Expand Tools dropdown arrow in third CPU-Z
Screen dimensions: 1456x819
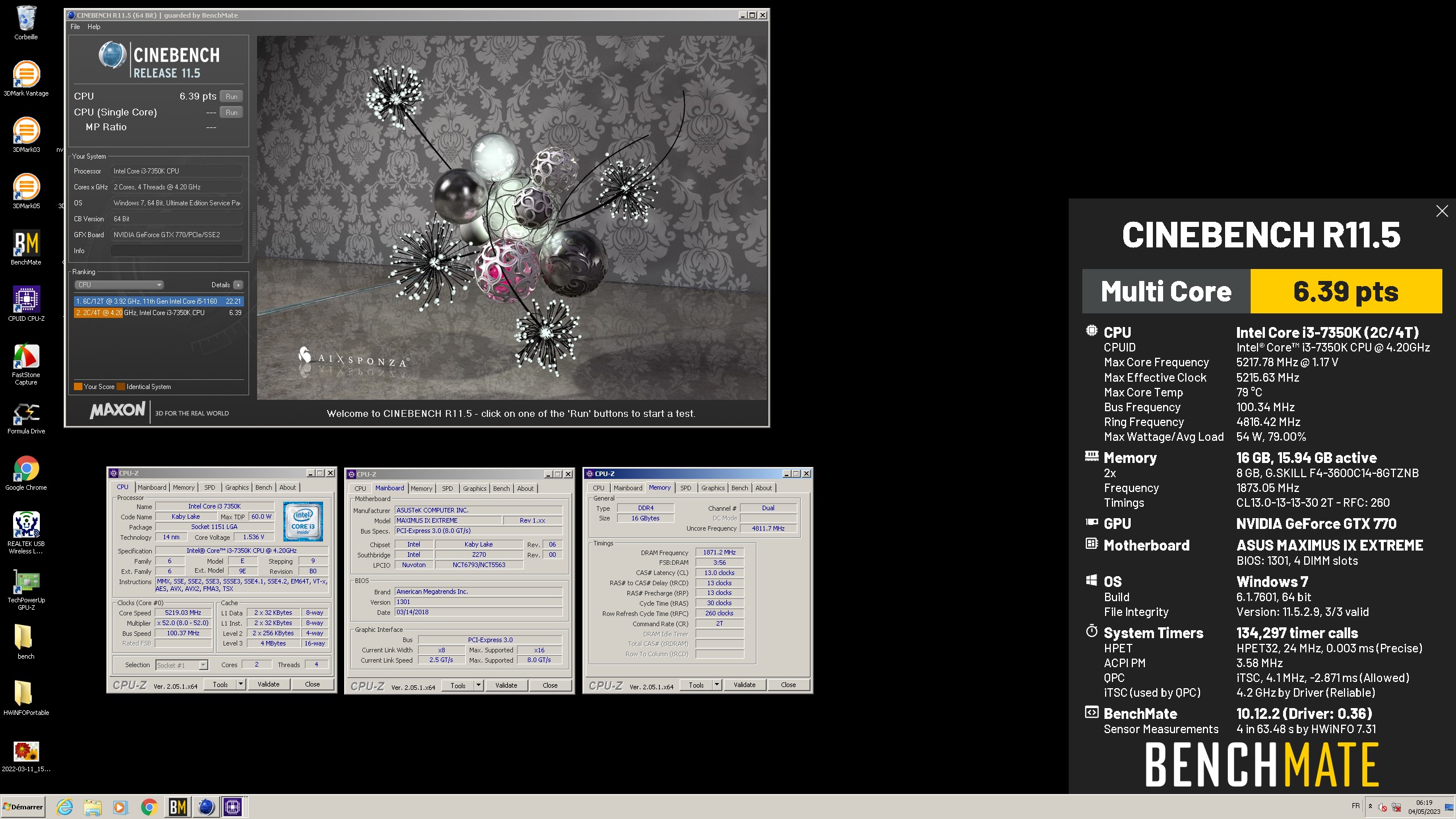tap(717, 685)
